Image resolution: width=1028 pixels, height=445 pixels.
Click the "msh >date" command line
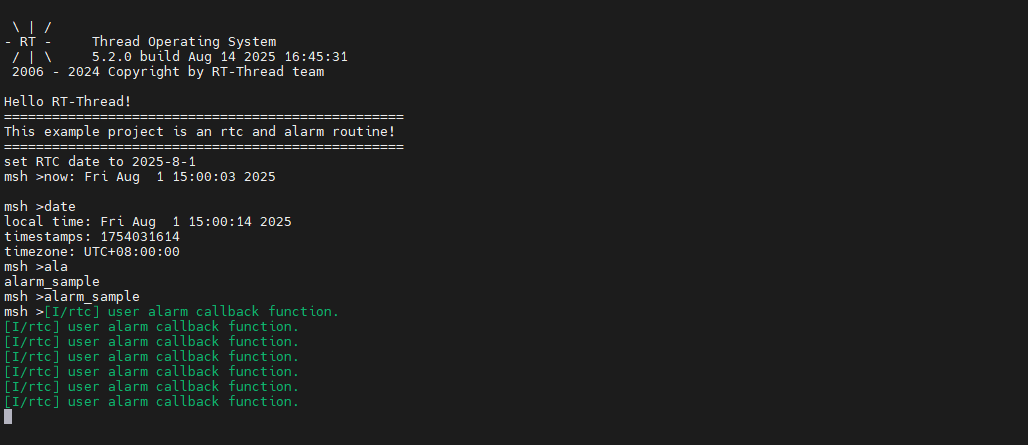tap(40, 207)
